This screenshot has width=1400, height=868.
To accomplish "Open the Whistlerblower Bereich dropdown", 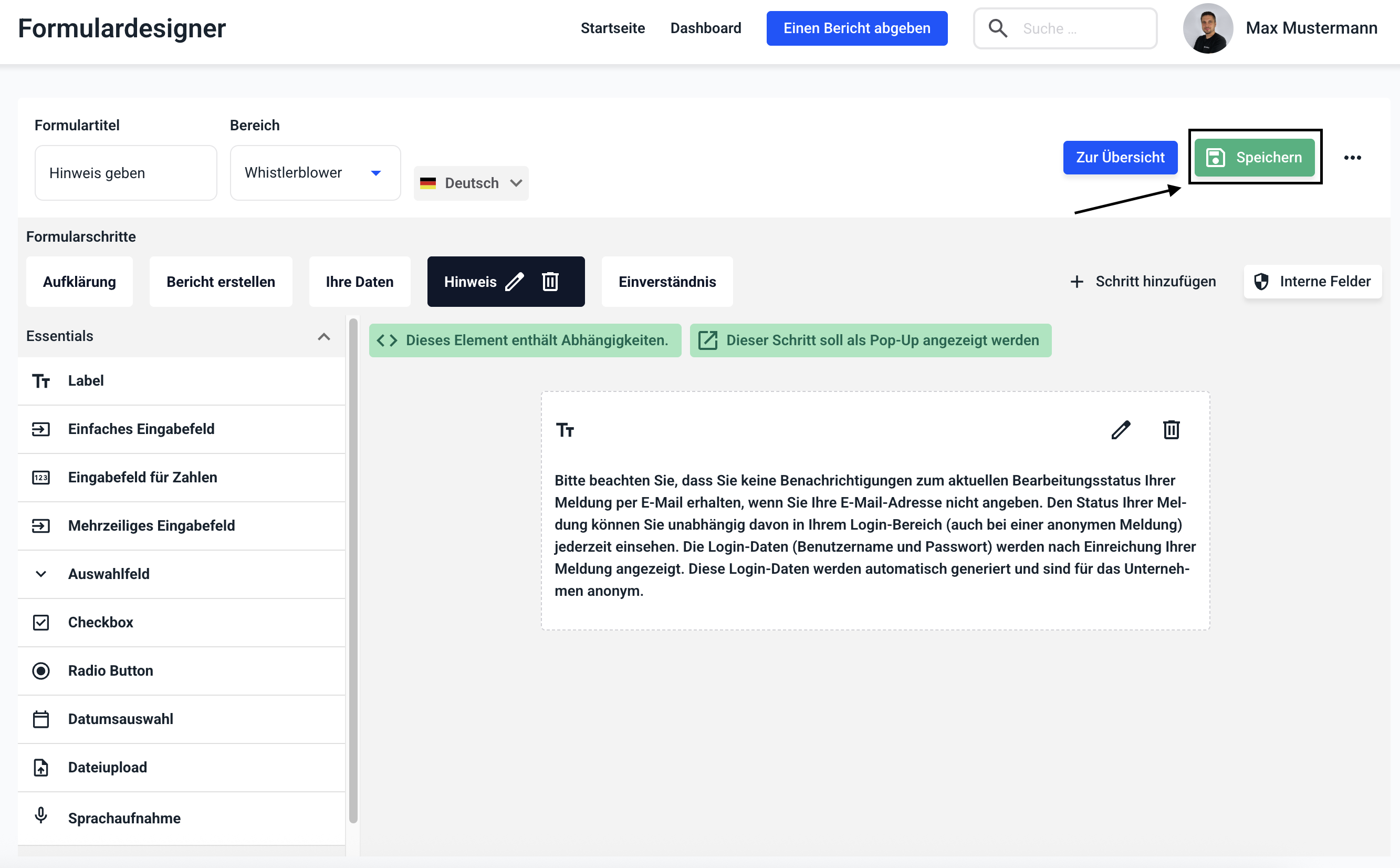I will click(315, 173).
